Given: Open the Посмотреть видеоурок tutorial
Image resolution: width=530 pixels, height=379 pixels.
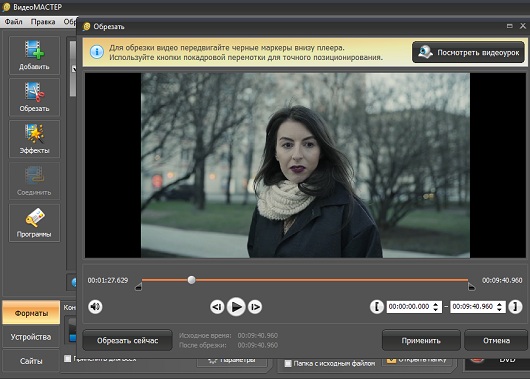Looking at the screenshot, I should (x=468, y=52).
